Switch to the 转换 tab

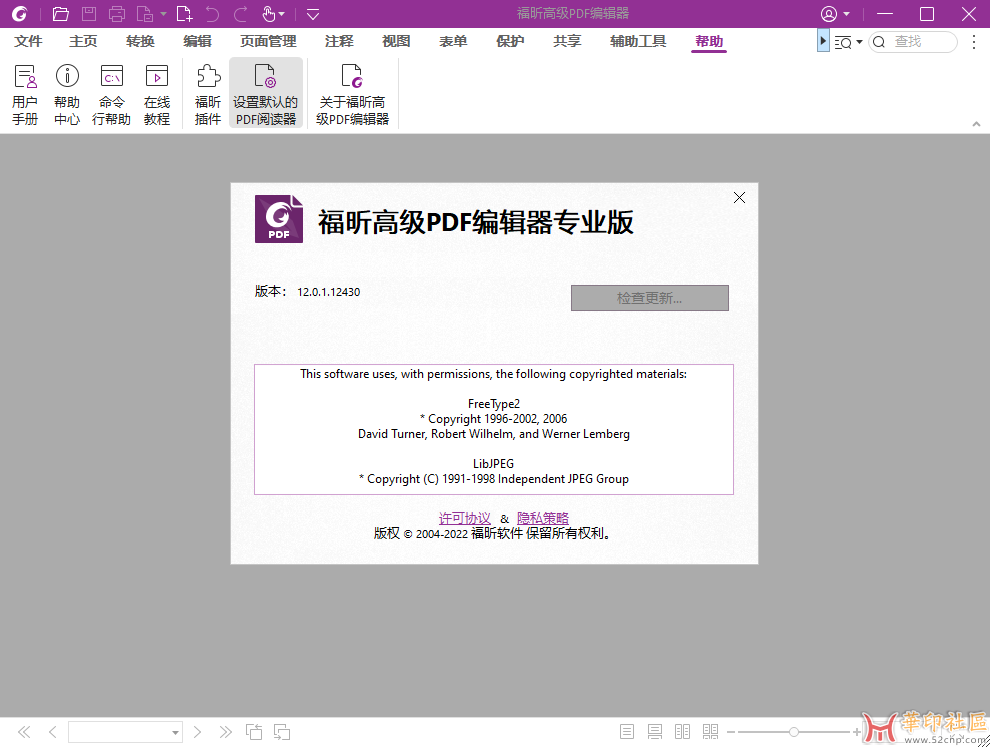pos(140,41)
